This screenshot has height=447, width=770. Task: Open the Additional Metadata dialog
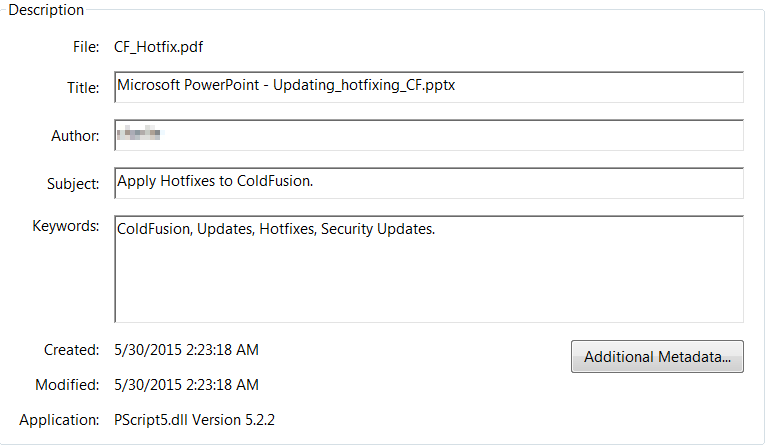pyautogui.click(x=657, y=357)
